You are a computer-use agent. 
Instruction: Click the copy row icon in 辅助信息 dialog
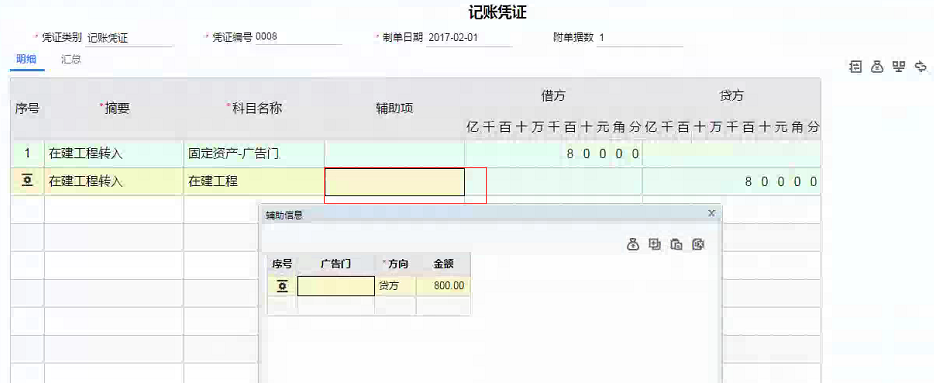677,244
